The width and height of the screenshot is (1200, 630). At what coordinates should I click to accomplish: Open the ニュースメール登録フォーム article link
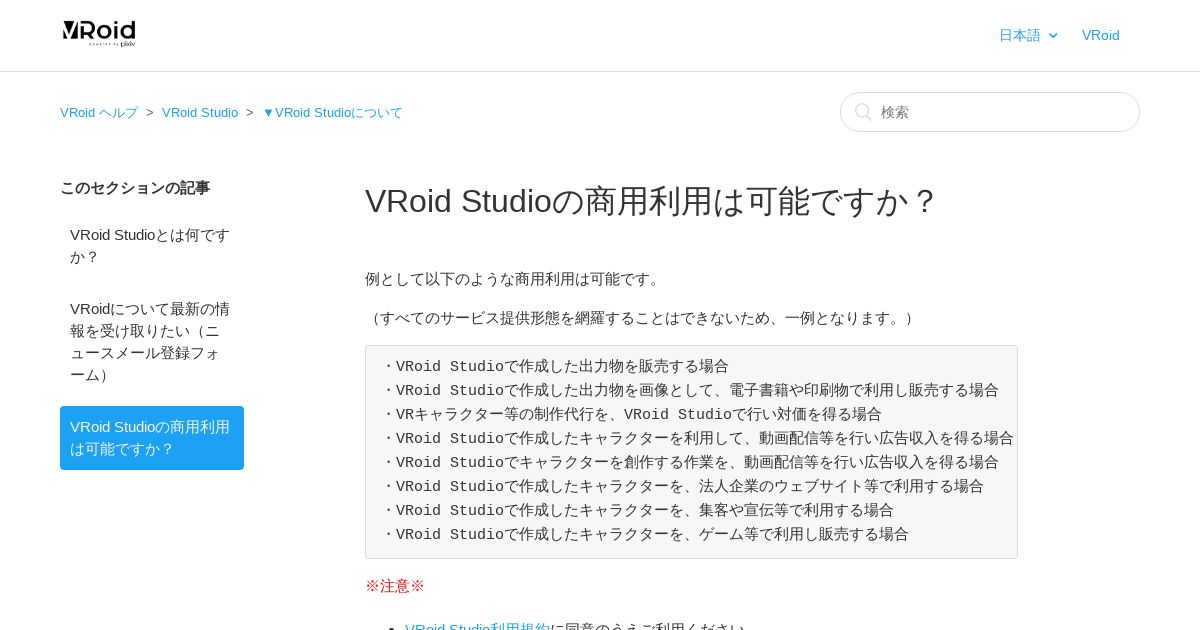click(x=152, y=342)
